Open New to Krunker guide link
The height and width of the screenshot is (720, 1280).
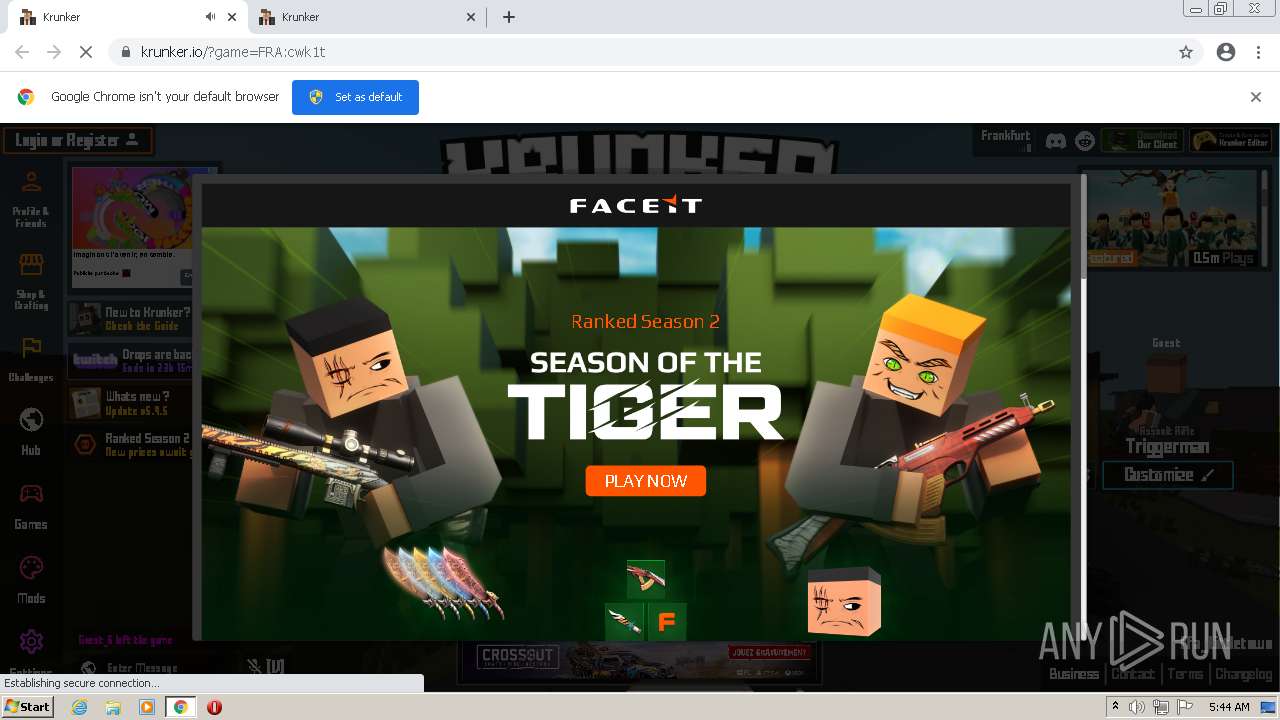click(x=130, y=319)
